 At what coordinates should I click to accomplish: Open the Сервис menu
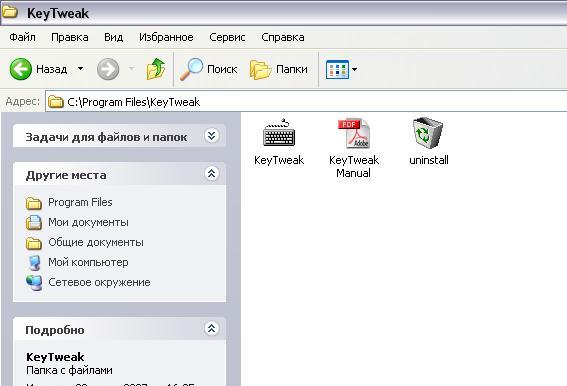(227, 37)
